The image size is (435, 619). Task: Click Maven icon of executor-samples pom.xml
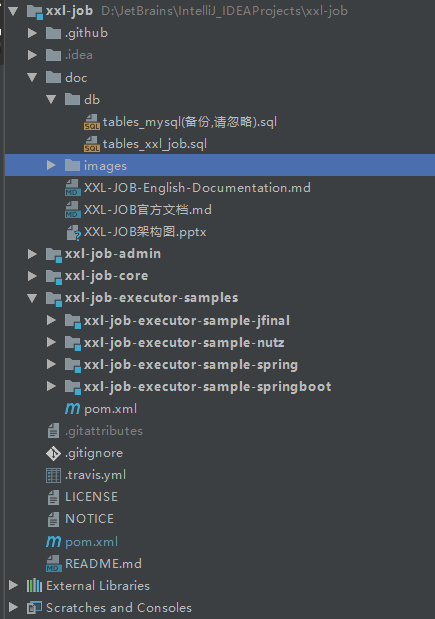point(73,409)
